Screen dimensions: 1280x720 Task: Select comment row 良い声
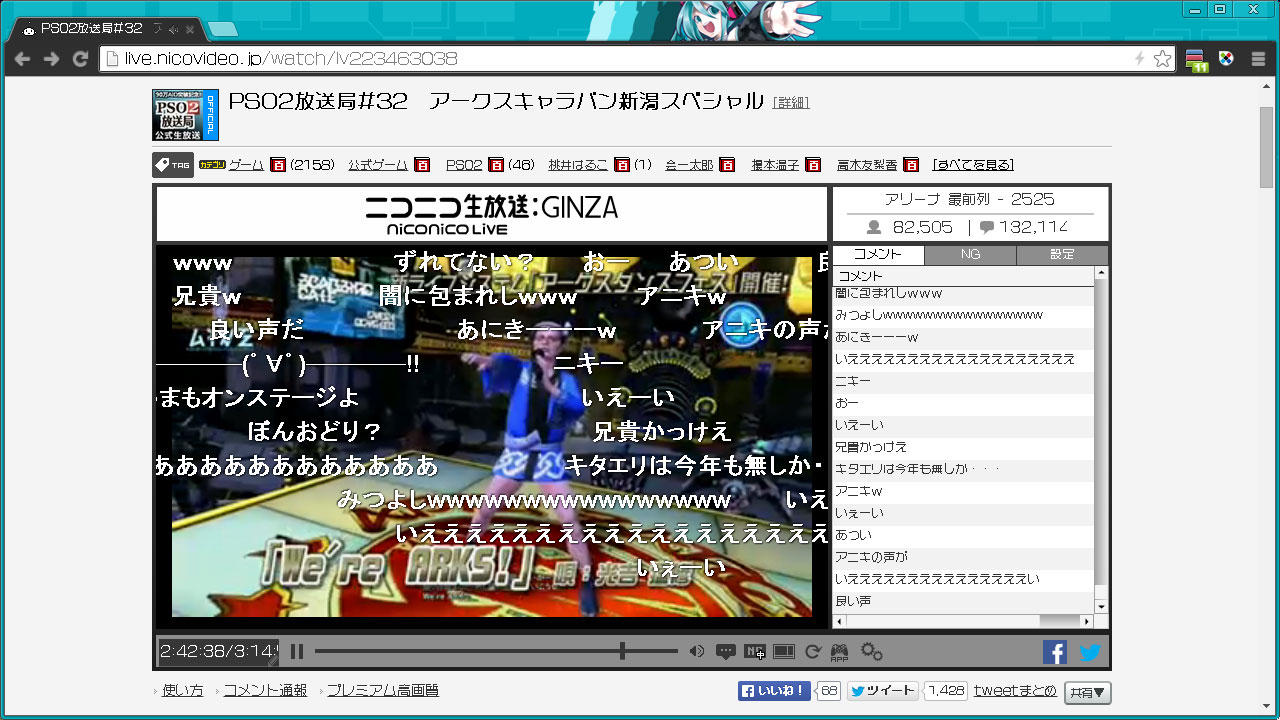(964, 601)
